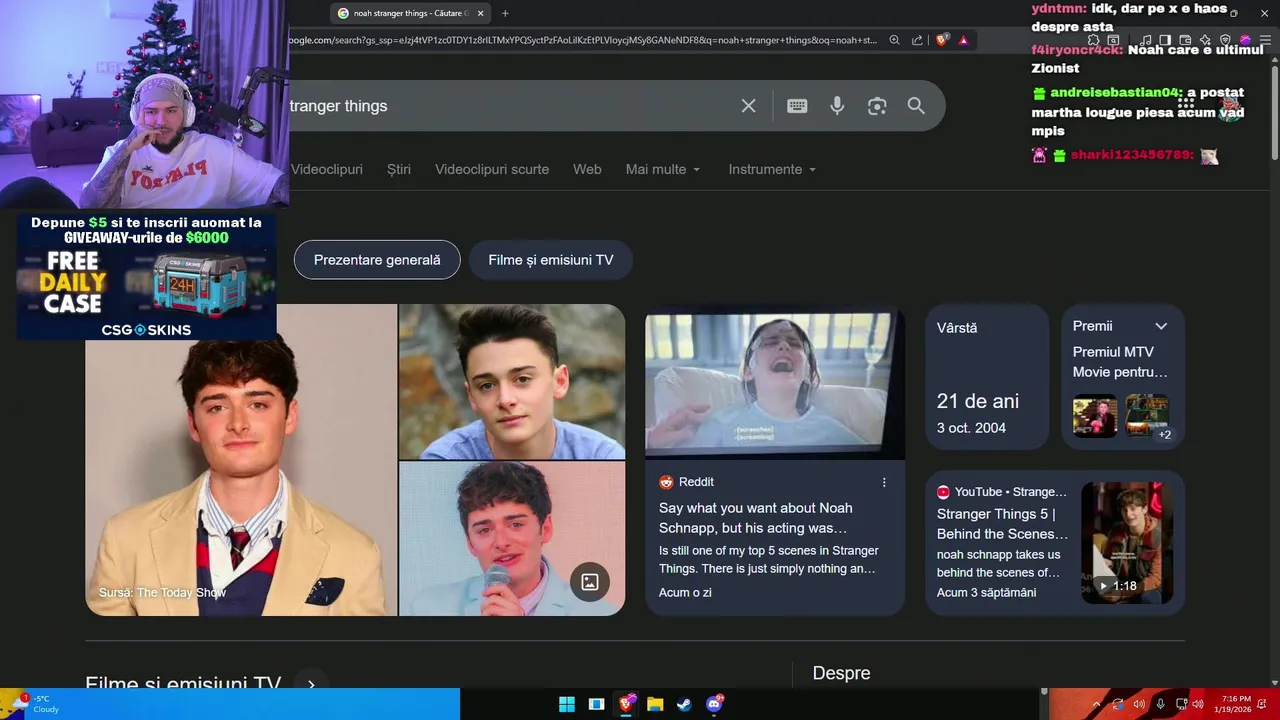Open the large Today Show portrait image

(x=241, y=460)
